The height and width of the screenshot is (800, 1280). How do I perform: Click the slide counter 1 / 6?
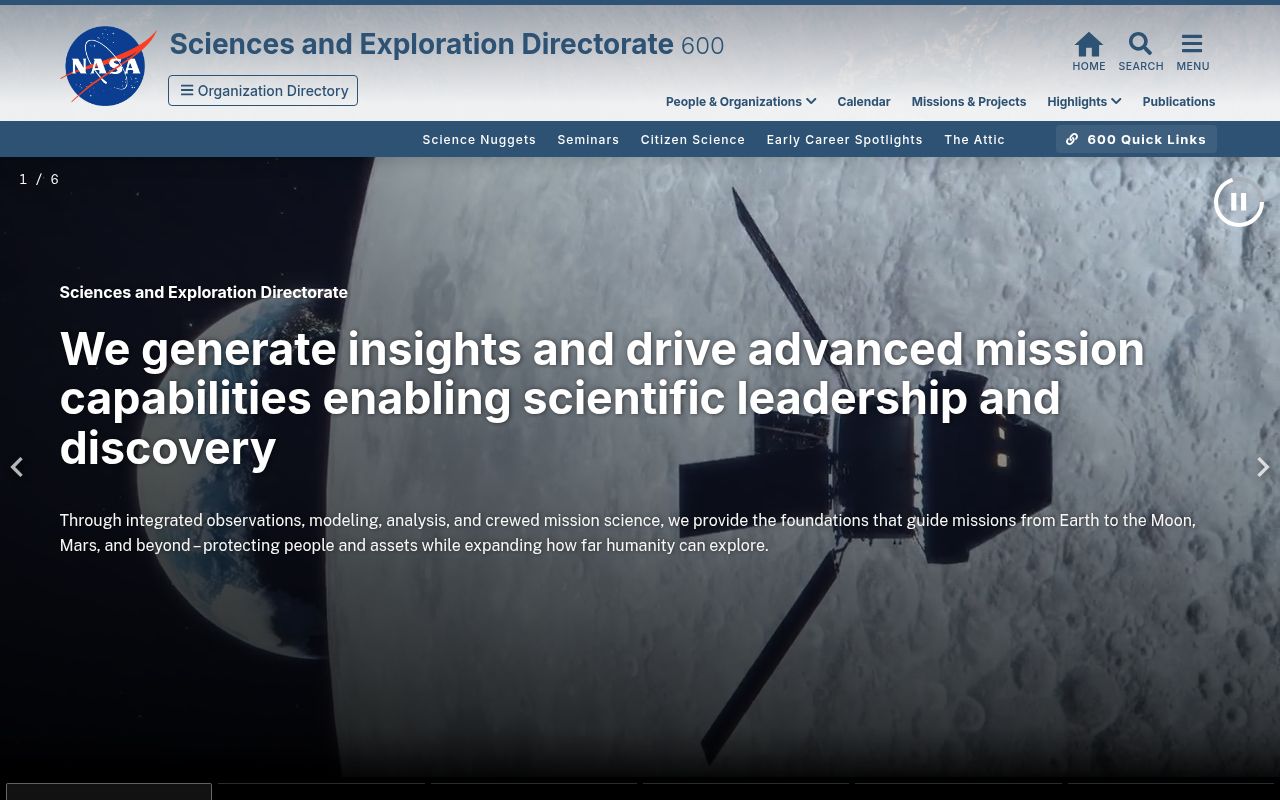pyautogui.click(x=39, y=179)
